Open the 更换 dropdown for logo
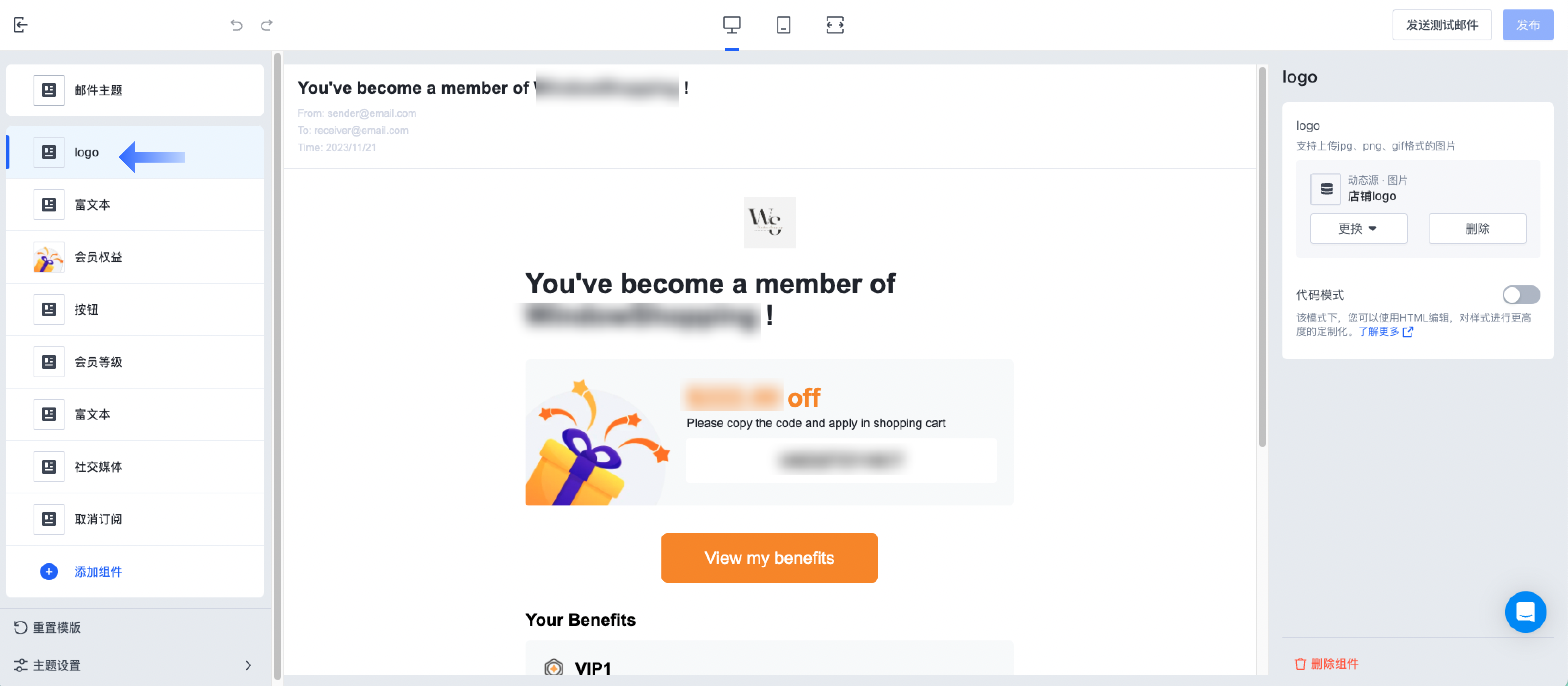Screen dimensions: 1568x686 pos(1358,229)
